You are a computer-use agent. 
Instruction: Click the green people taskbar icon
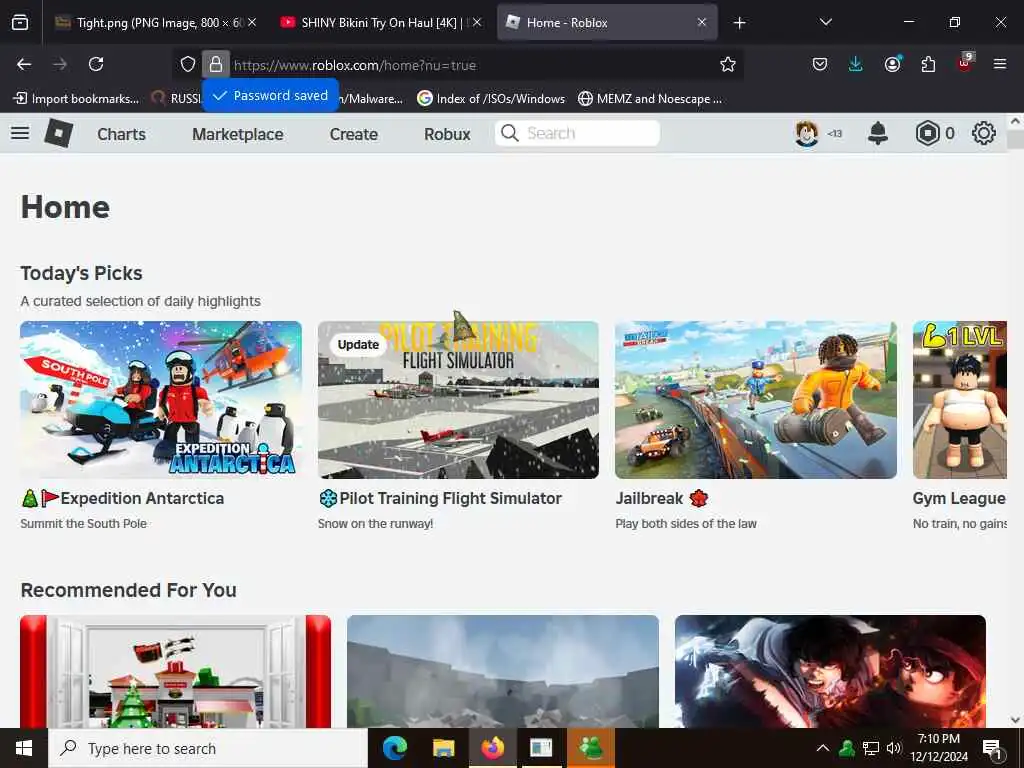tap(591, 748)
